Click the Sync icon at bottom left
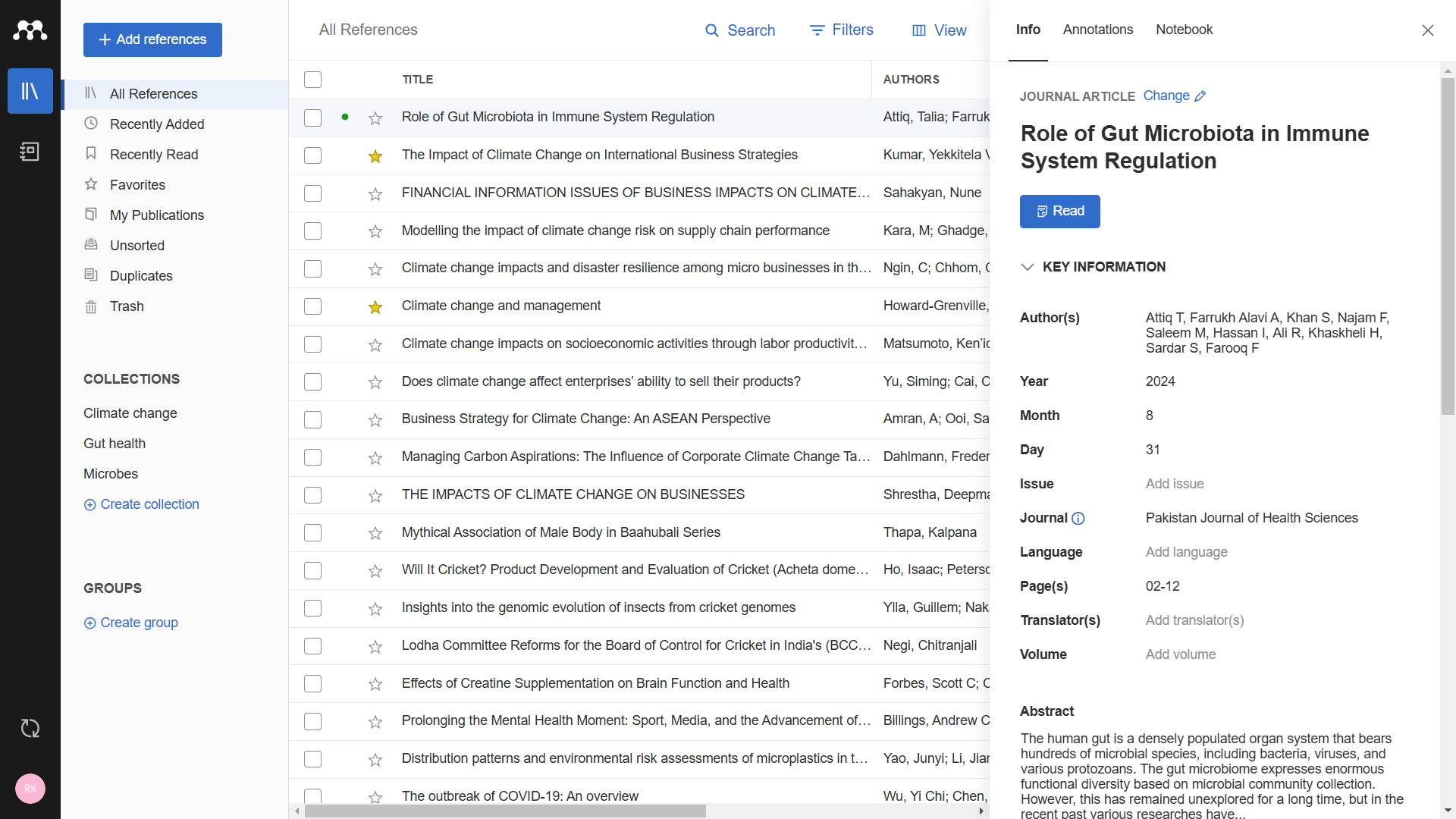The height and width of the screenshot is (819, 1456). pos(30,729)
